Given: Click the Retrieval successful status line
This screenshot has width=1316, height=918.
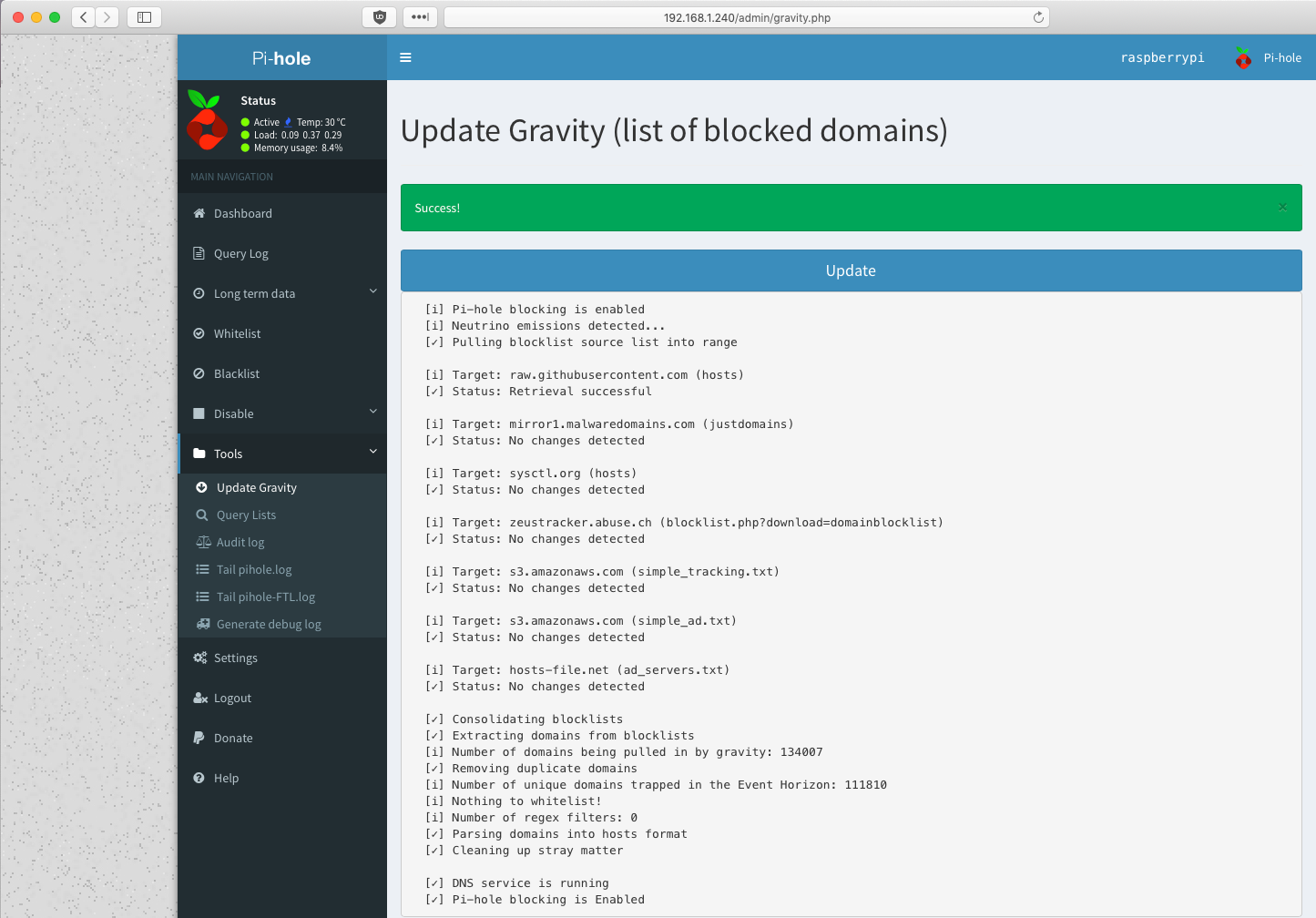Looking at the screenshot, I should coord(538,392).
